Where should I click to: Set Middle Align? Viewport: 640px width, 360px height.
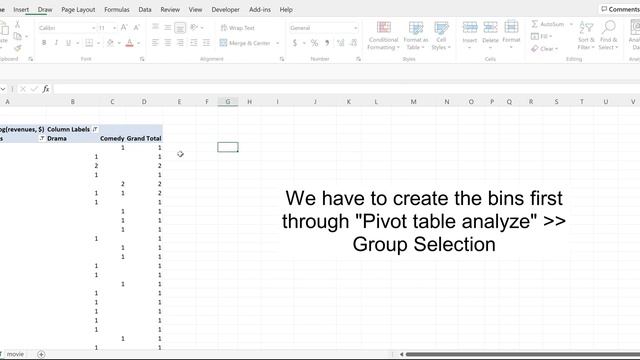[x=168, y=27]
